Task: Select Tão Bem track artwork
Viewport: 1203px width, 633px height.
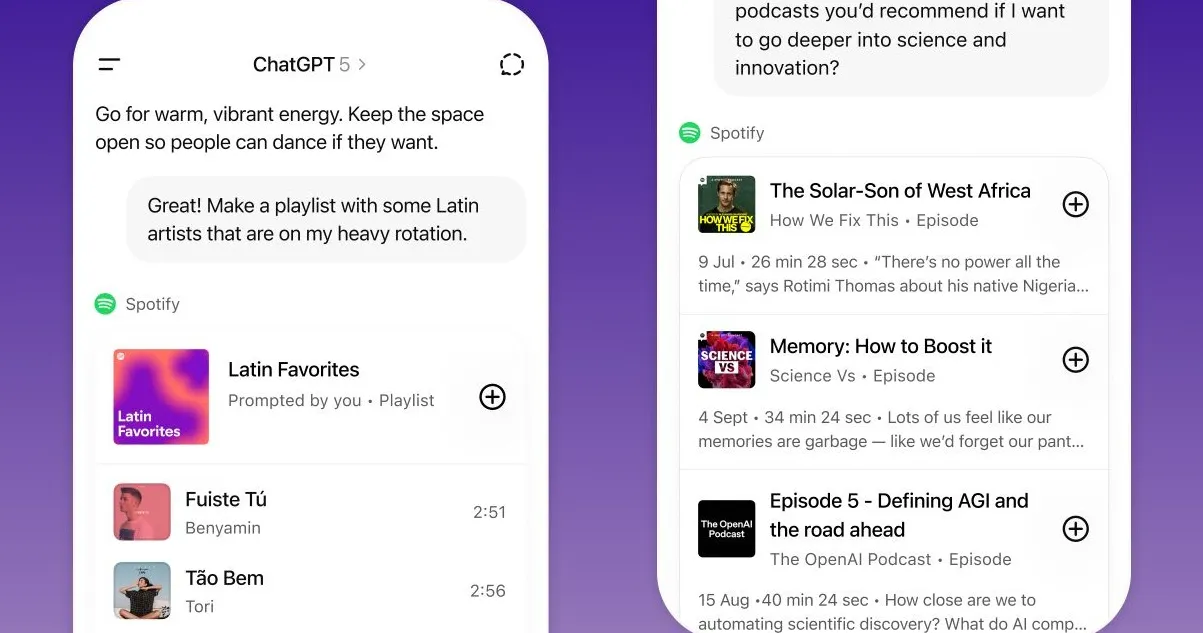Action: 141,590
